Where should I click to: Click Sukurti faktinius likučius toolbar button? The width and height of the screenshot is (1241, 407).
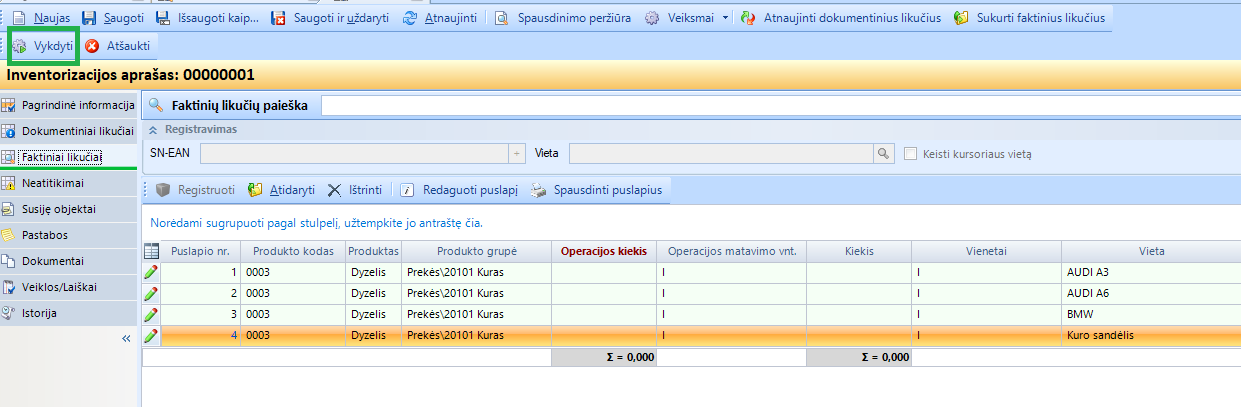[x=1028, y=18]
